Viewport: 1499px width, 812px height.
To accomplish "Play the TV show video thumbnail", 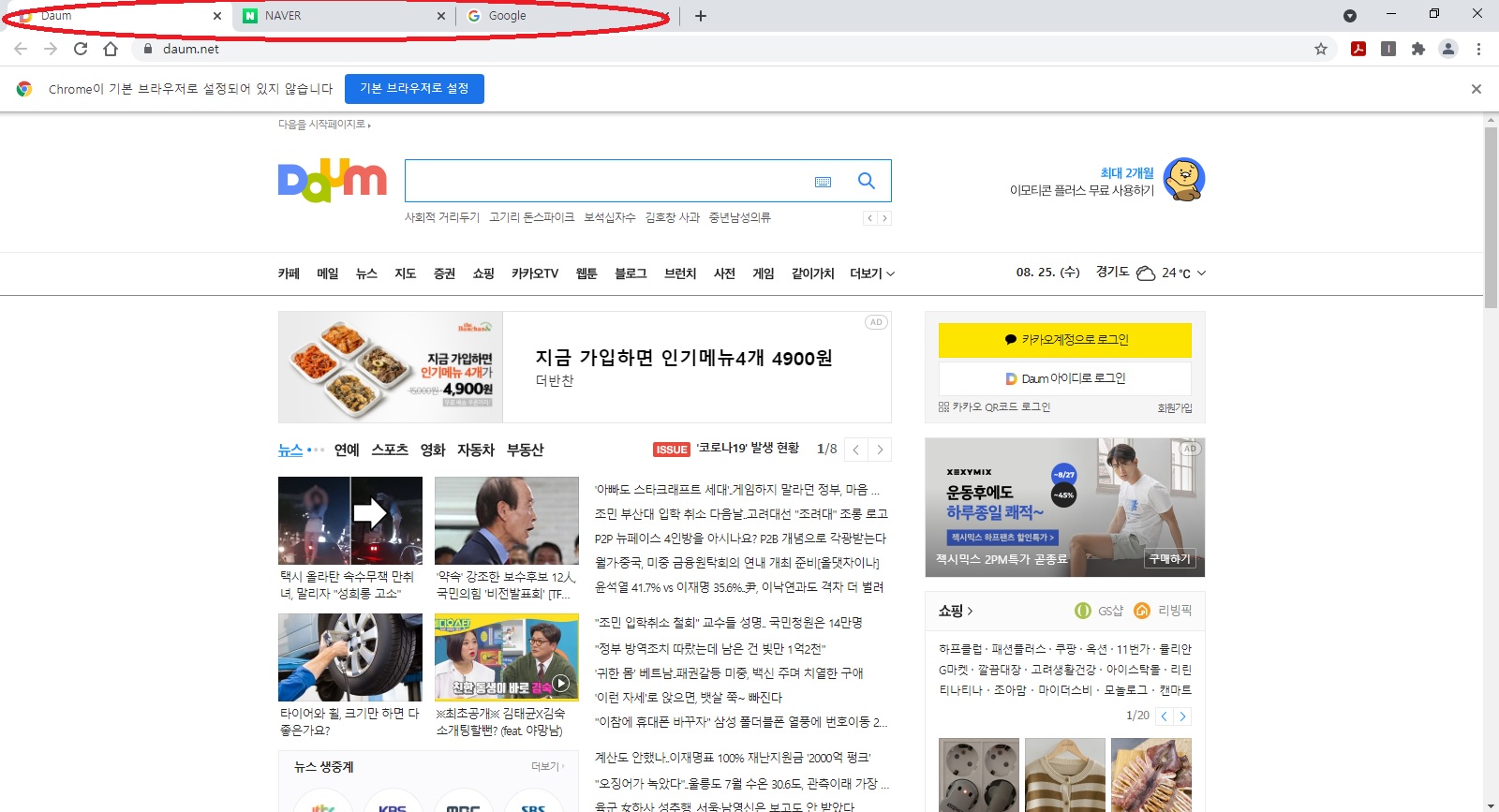I will tap(507, 657).
